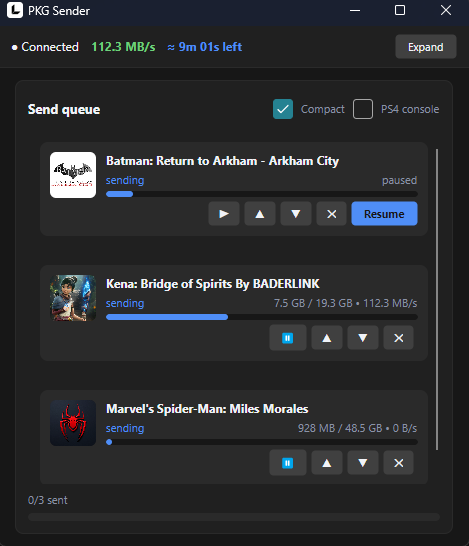Click the 0/3 sent counter
469x546 pixels.
[48, 500]
